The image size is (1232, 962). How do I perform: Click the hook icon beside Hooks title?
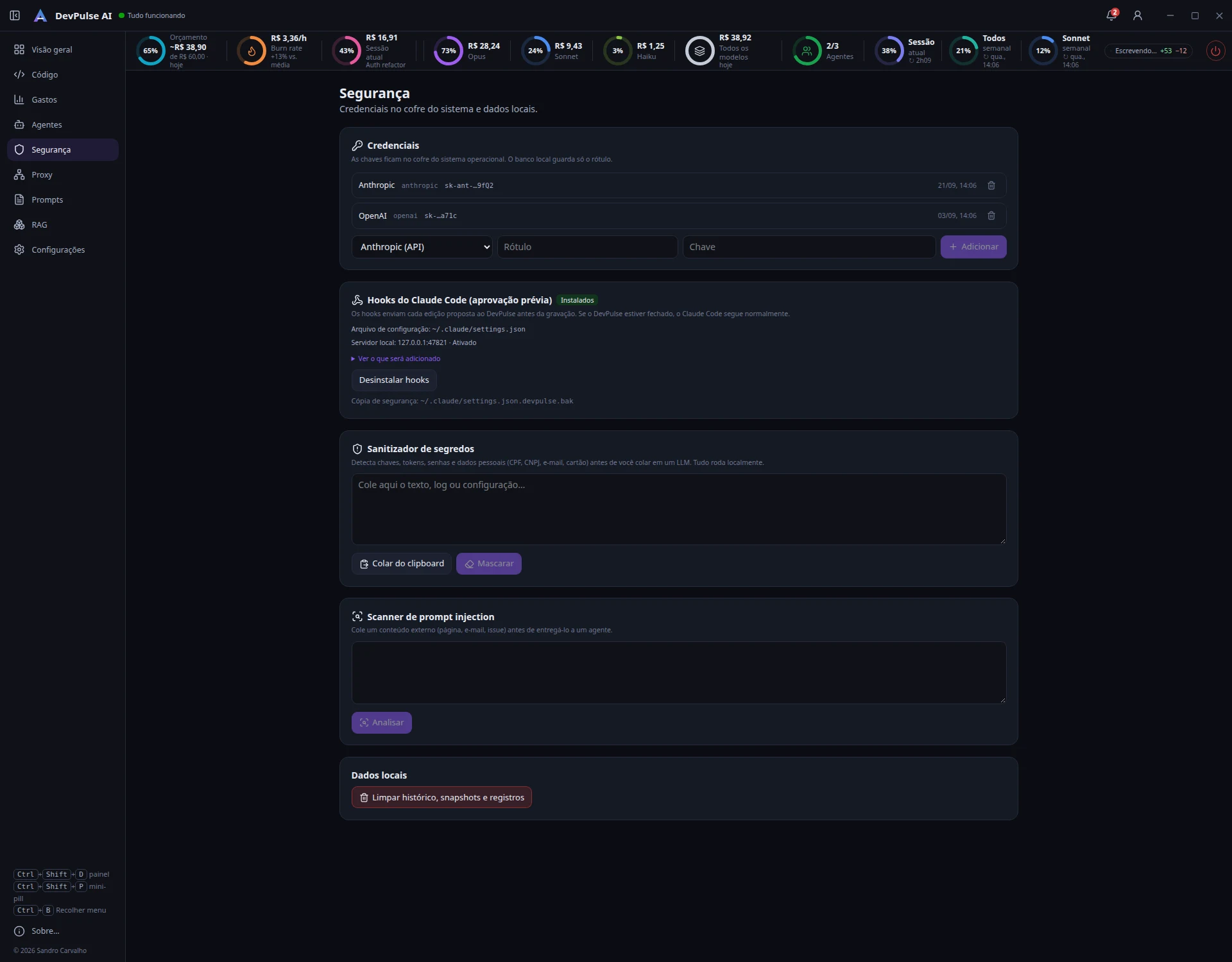(x=357, y=300)
